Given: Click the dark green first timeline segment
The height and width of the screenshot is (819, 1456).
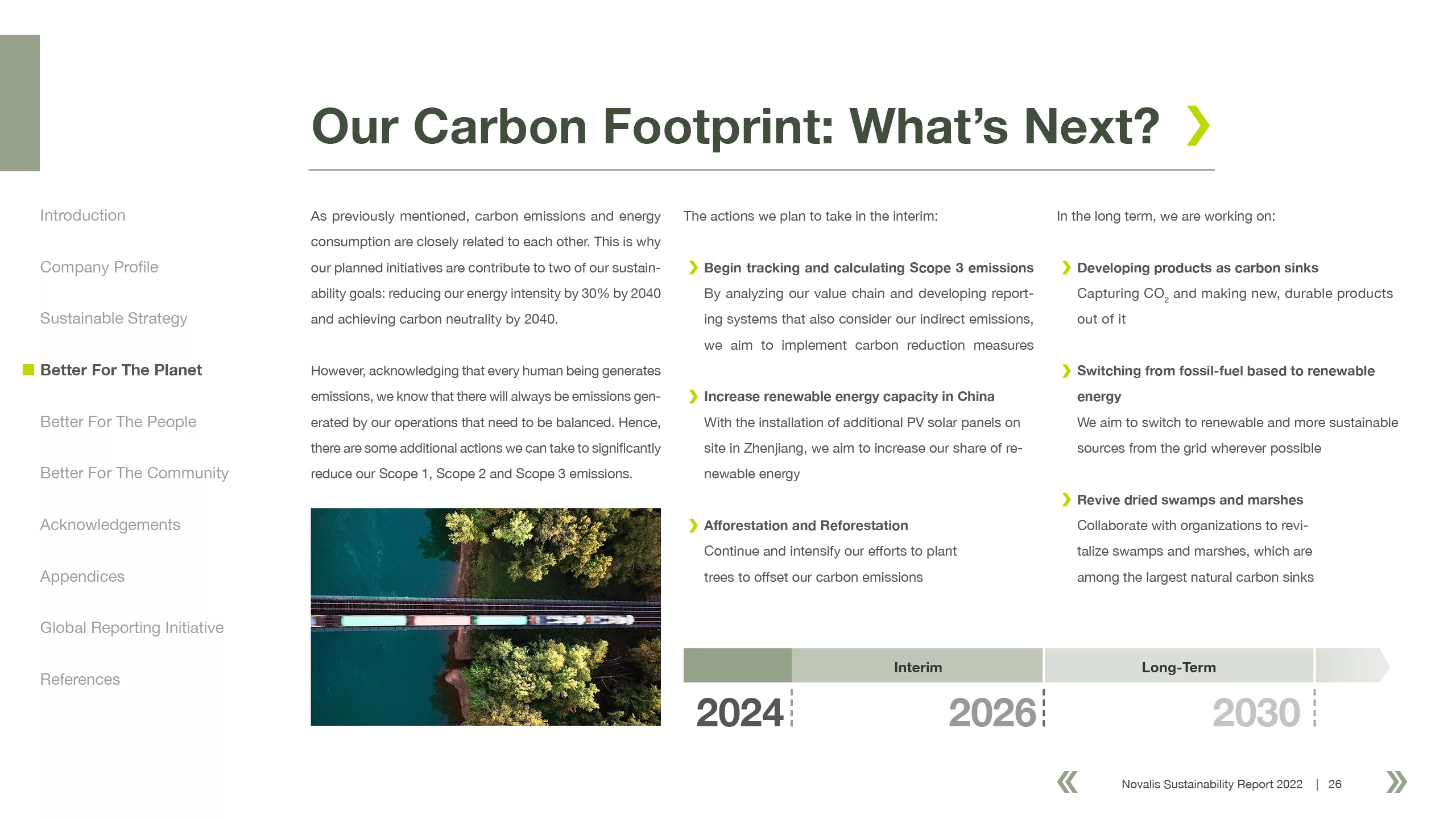Looking at the screenshot, I should pyautogui.click(x=737, y=665).
